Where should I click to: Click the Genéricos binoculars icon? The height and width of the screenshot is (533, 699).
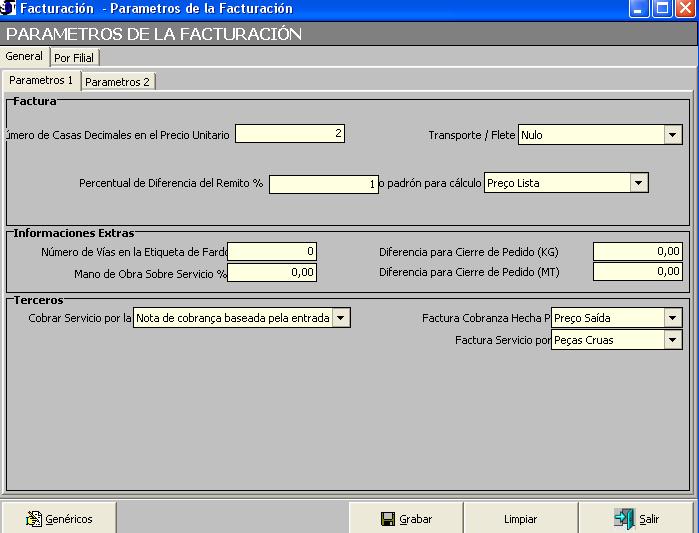point(33,519)
